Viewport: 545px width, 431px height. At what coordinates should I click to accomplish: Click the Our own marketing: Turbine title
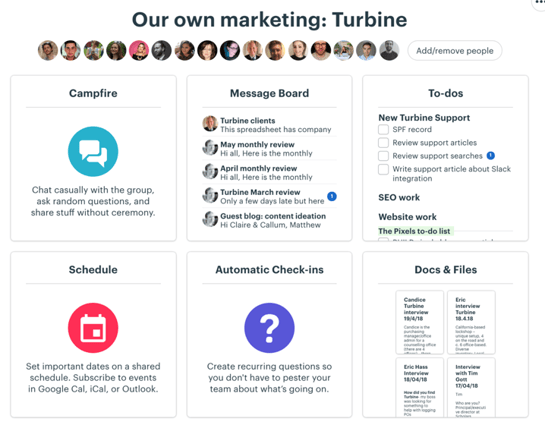(x=269, y=19)
